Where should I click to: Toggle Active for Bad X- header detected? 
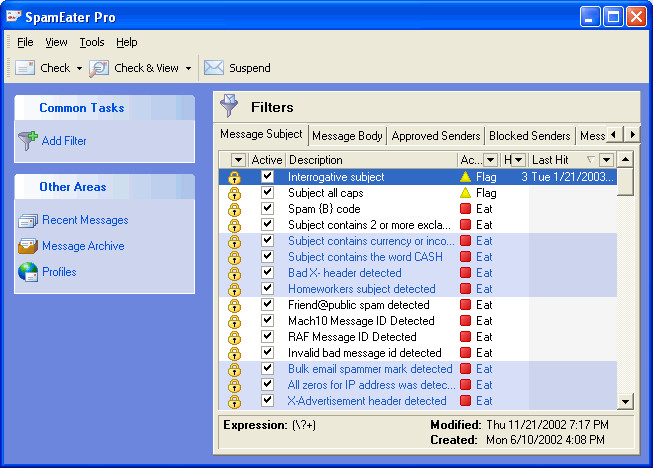pos(267,272)
